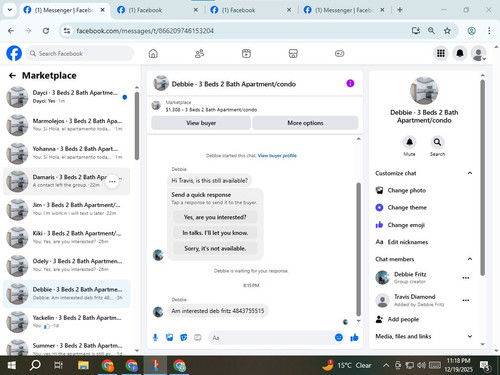Open Facebook home logo
This screenshot has width=500, height=375.
[x=14, y=53]
